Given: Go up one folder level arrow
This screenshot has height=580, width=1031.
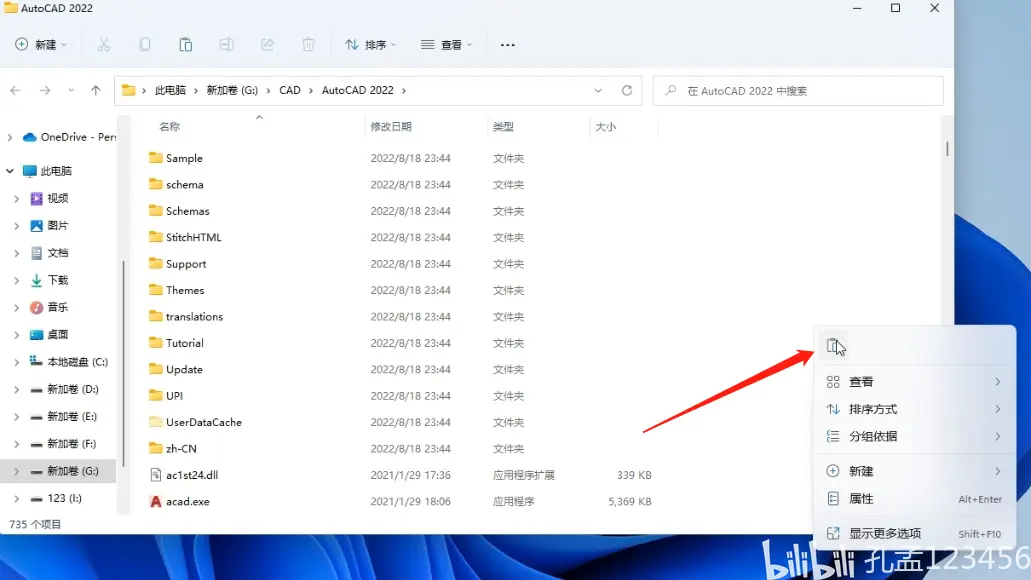Looking at the screenshot, I should [x=96, y=91].
